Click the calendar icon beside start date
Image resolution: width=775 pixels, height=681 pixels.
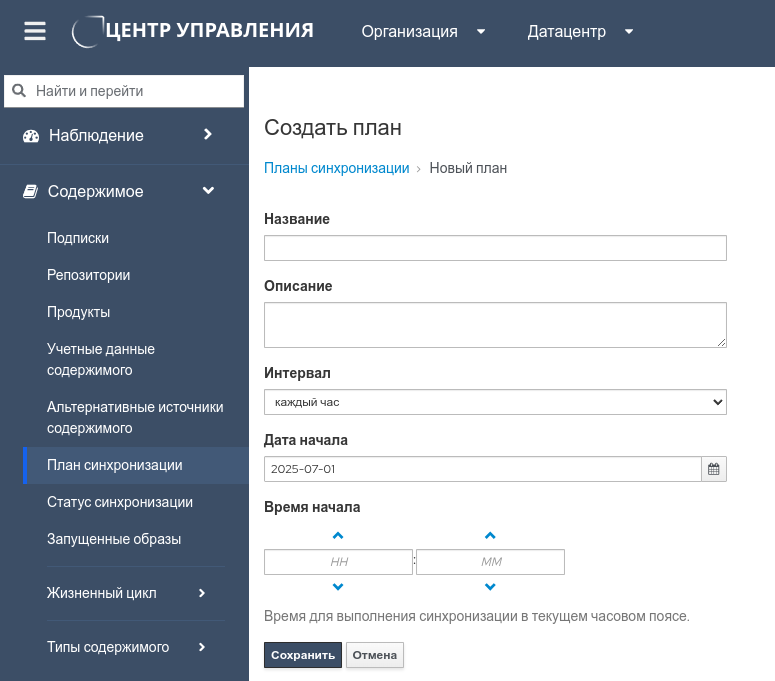714,469
